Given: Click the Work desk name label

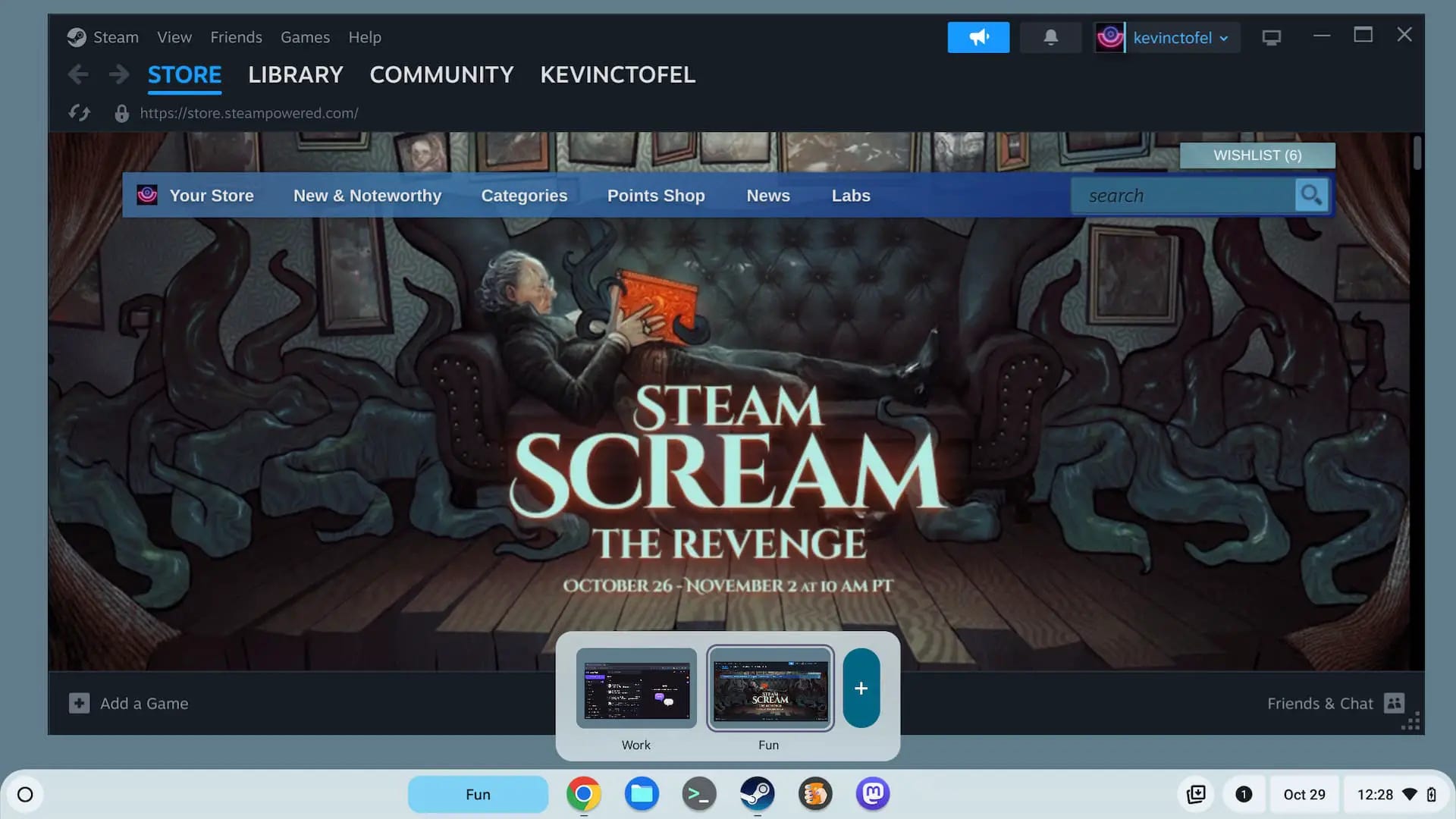Looking at the screenshot, I should (635, 745).
